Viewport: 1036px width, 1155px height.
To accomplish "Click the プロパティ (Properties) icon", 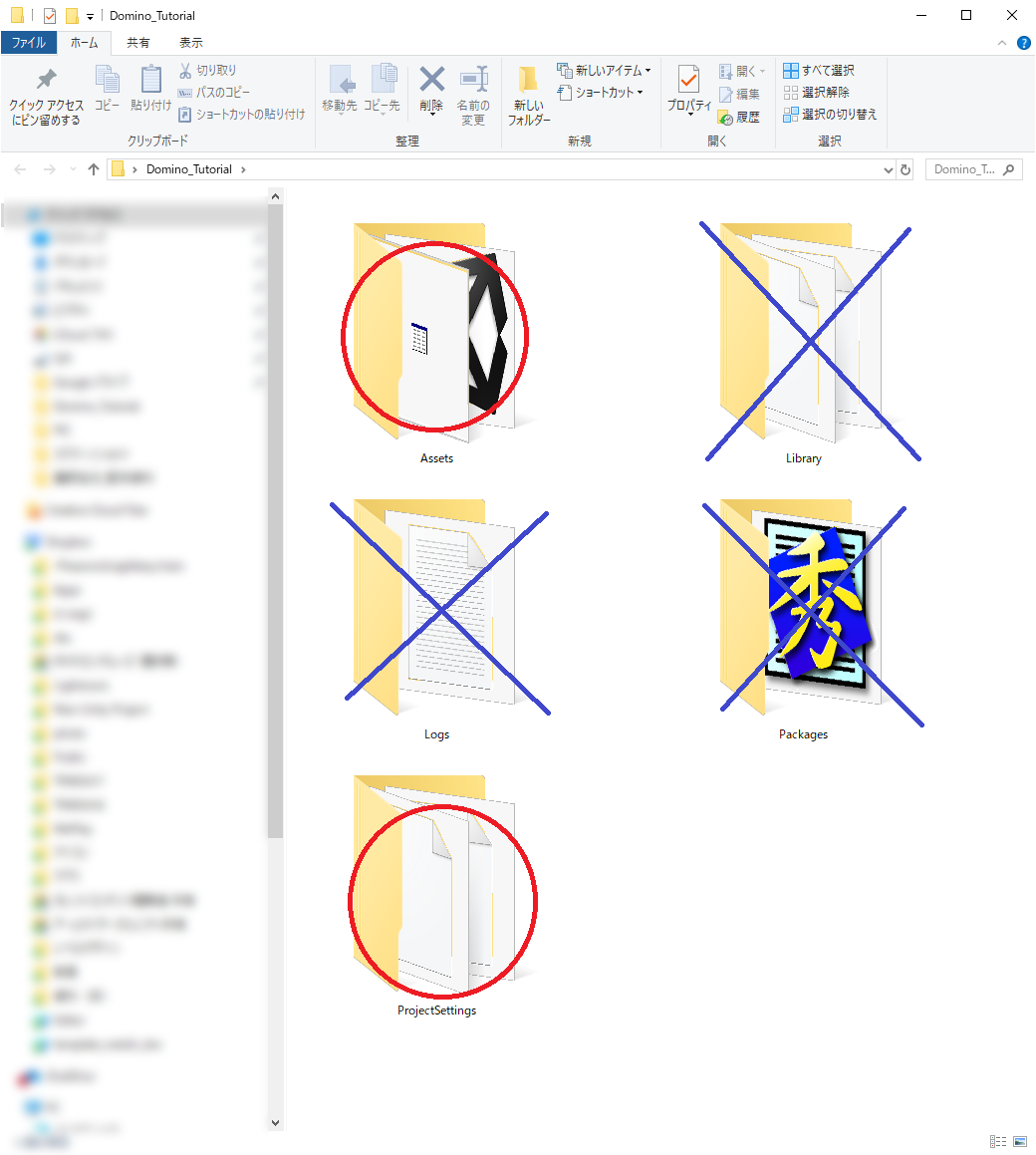I will coord(689,79).
